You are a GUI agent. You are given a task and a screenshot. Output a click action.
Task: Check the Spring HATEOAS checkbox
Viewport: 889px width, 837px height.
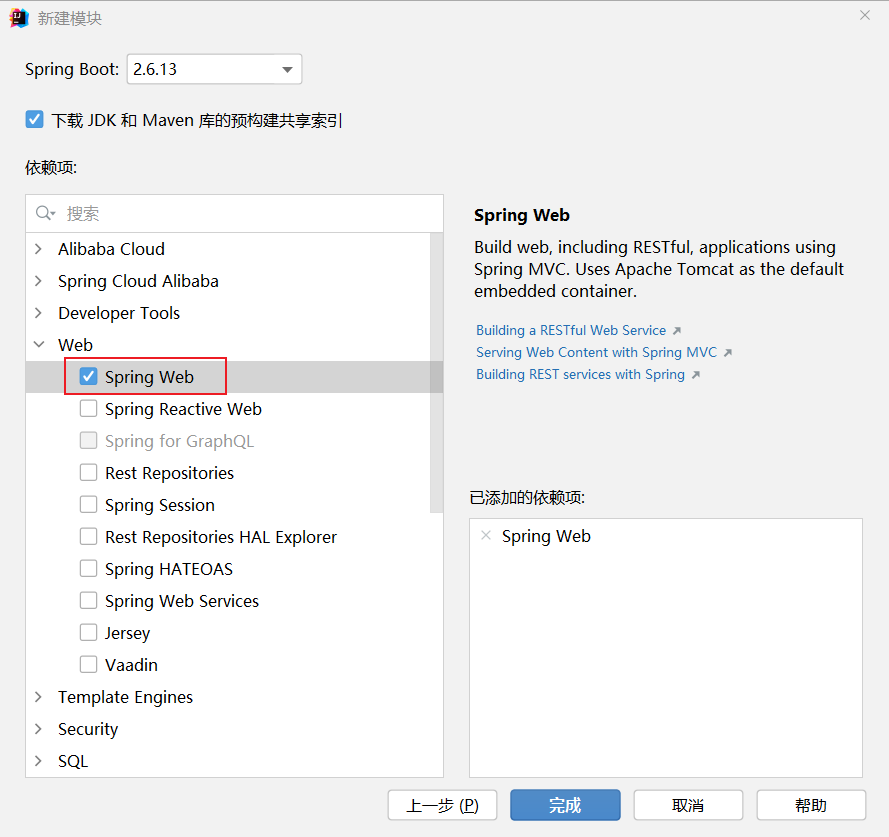[88, 568]
